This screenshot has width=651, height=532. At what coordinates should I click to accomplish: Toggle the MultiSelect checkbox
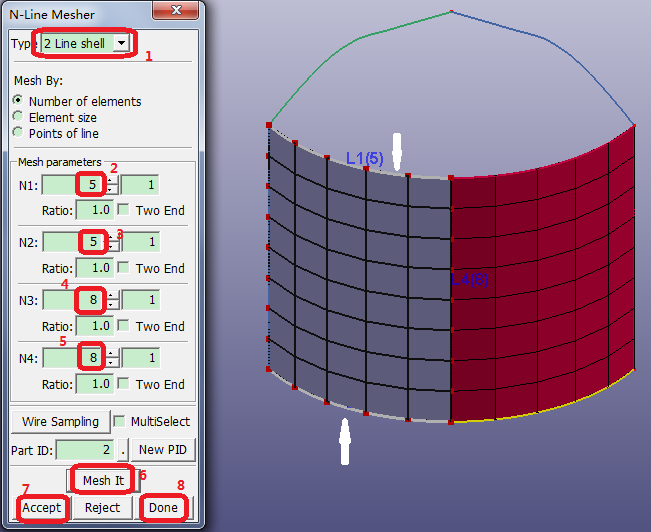coord(119,421)
